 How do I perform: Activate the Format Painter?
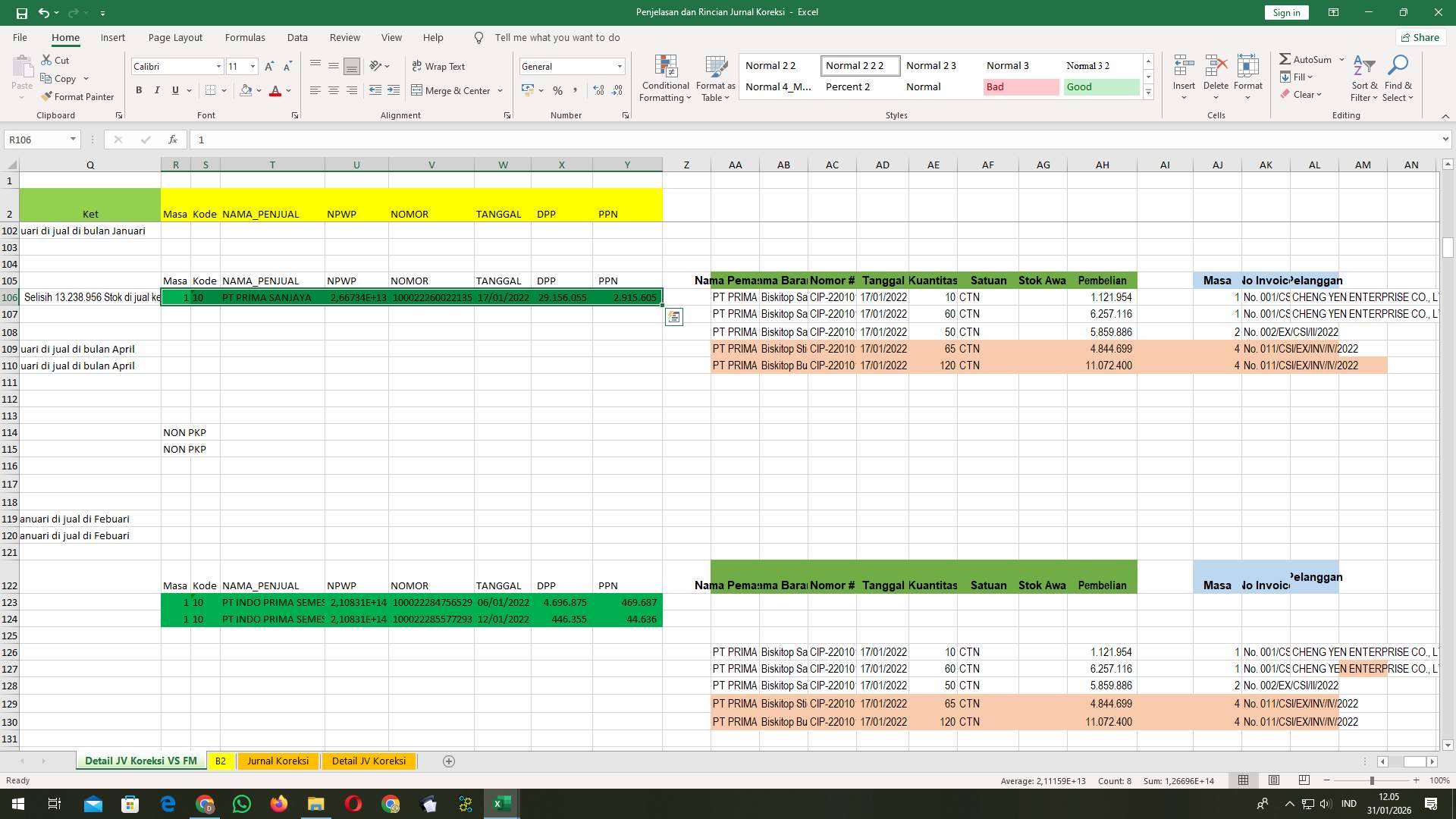click(x=78, y=96)
